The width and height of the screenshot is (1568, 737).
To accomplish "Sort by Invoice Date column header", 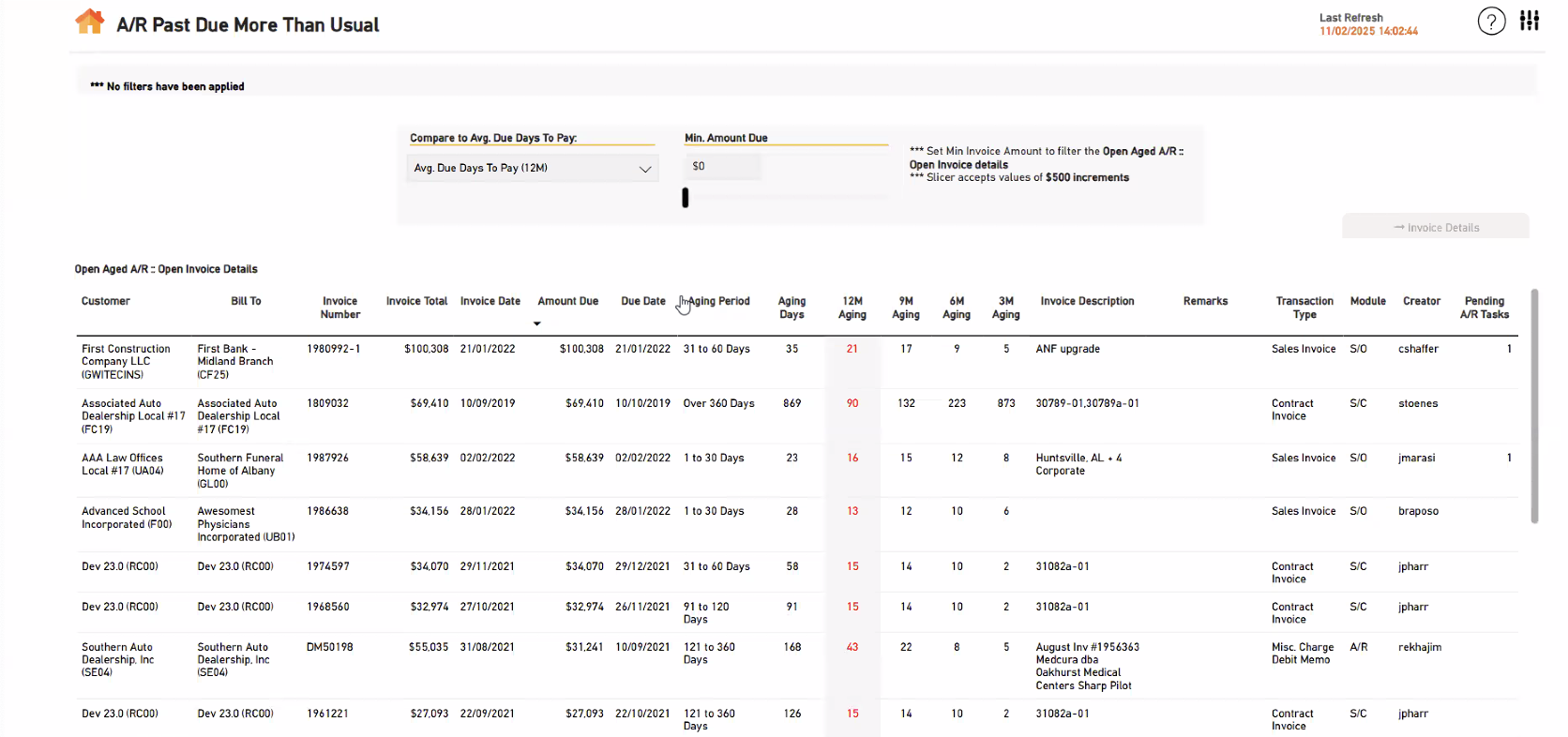I will (490, 301).
